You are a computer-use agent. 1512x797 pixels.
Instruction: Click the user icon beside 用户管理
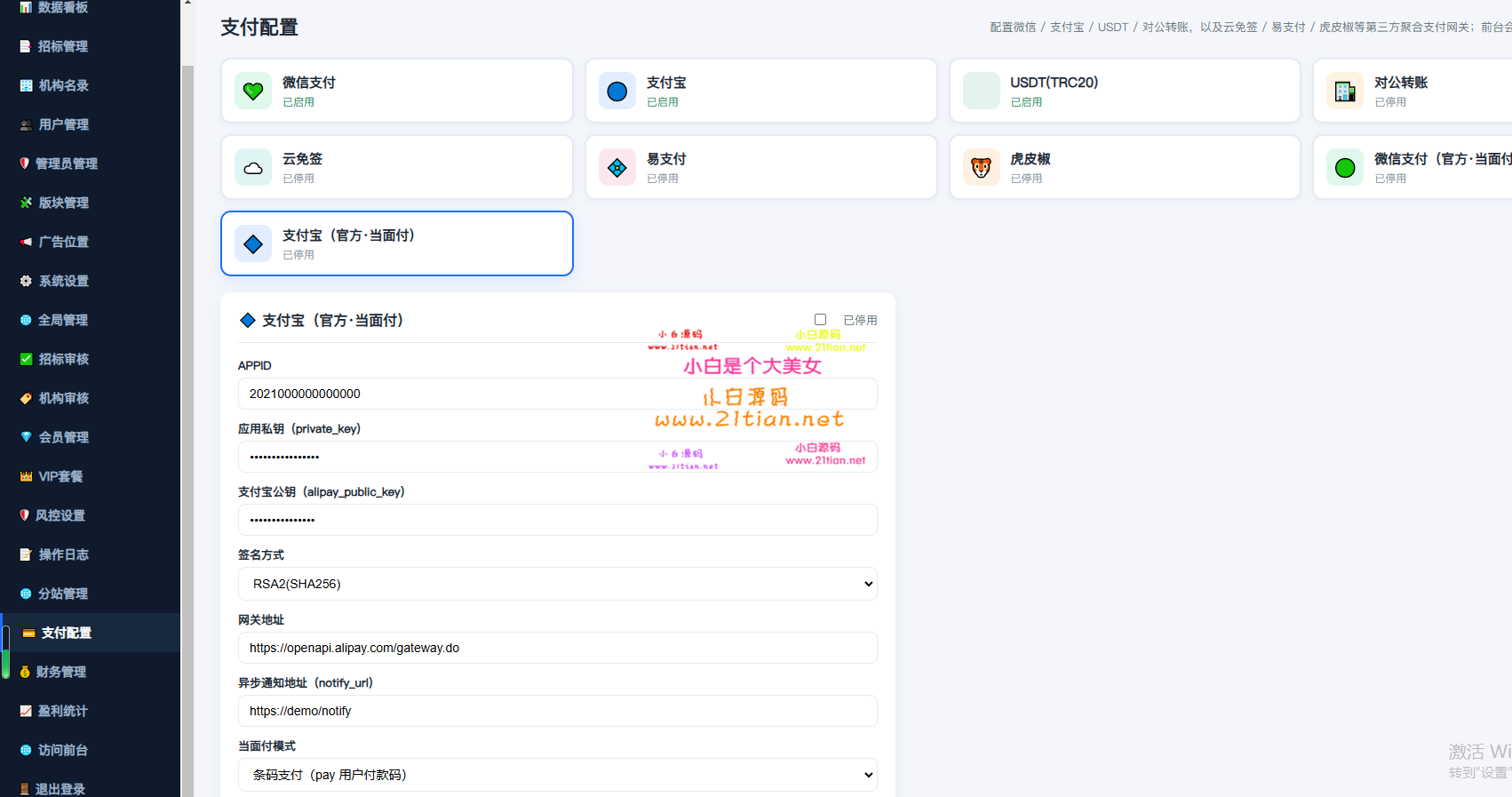(x=26, y=124)
